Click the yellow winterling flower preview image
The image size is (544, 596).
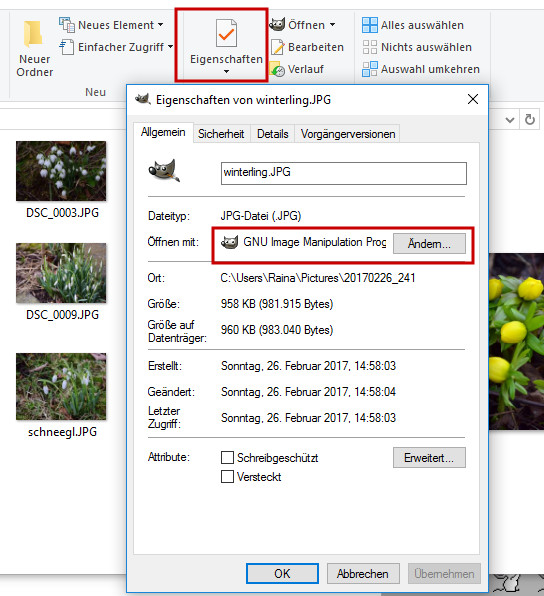coord(516,341)
